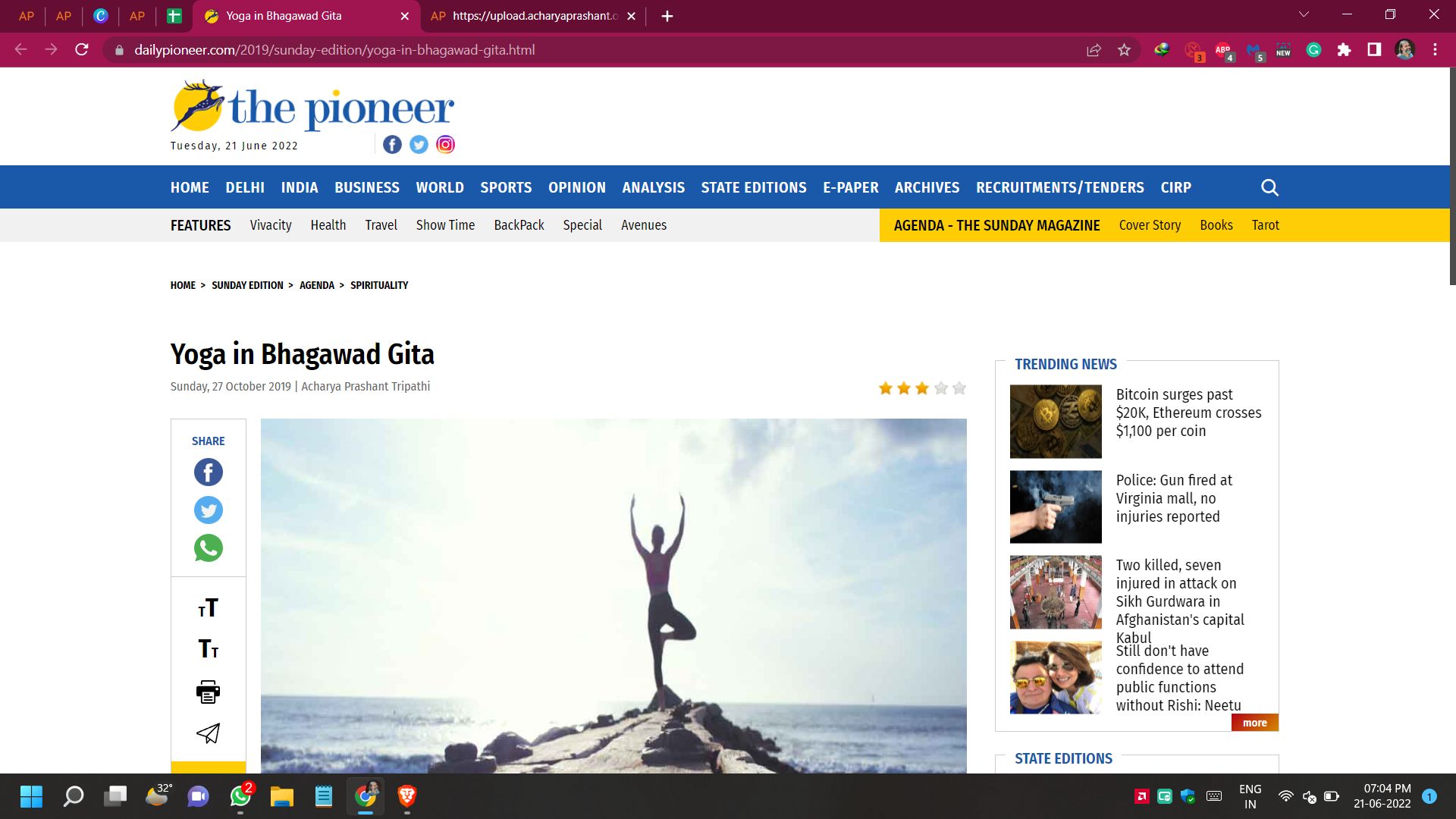Open the site search magnifier
Screen dimensions: 1456x819
[x=1270, y=187]
